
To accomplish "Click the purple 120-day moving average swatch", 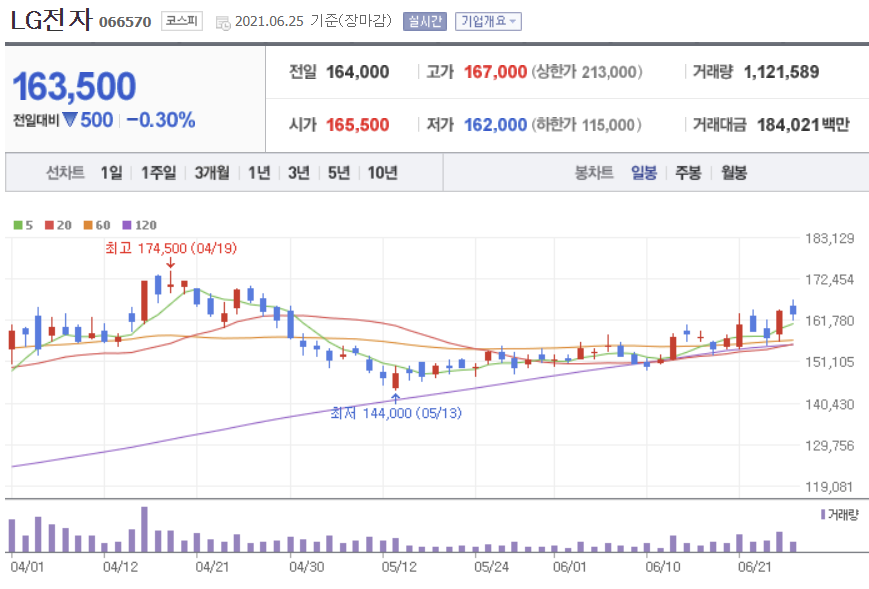I will tap(127, 225).
